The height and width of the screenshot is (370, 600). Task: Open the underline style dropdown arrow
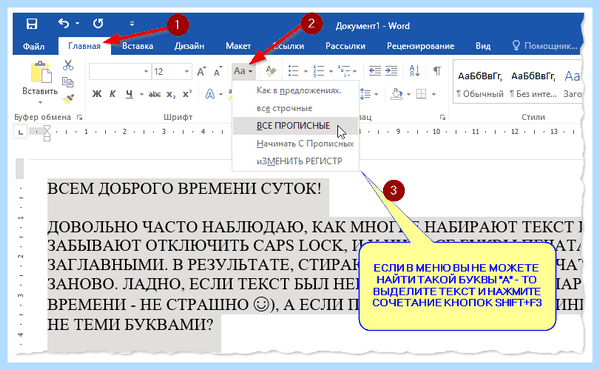click(141, 94)
